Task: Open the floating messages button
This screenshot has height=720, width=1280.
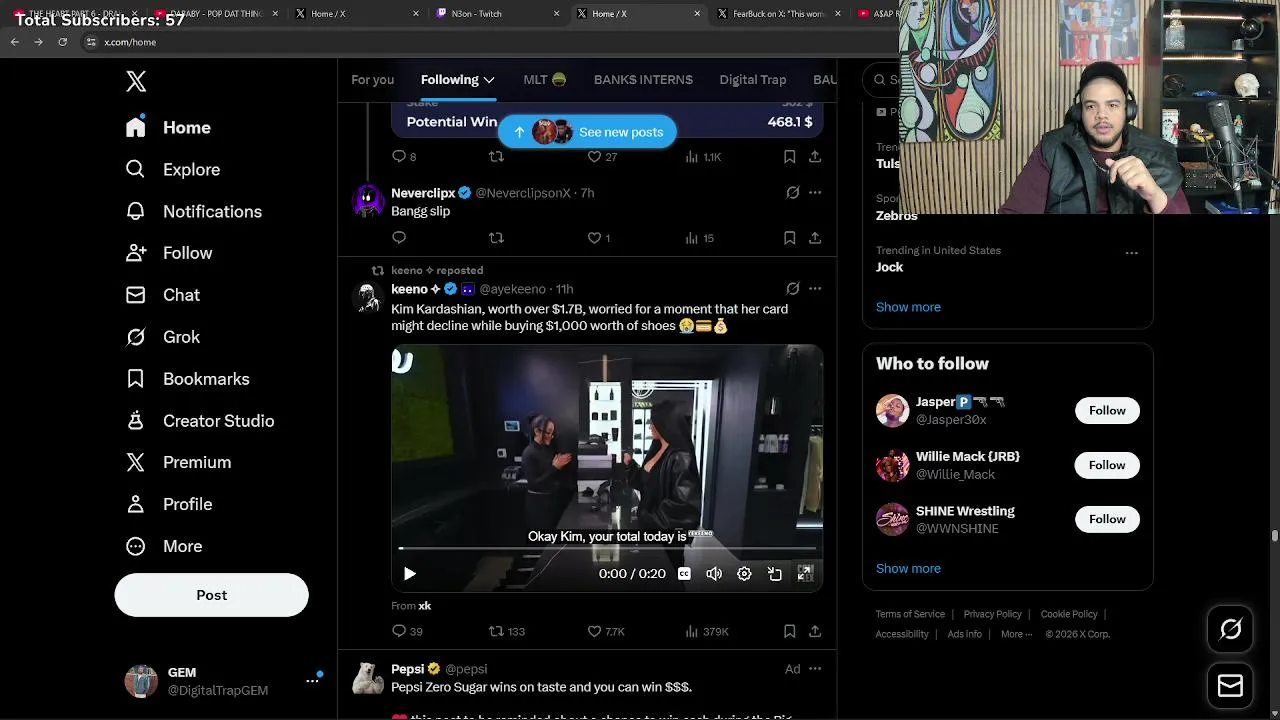Action: (x=1230, y=686)
